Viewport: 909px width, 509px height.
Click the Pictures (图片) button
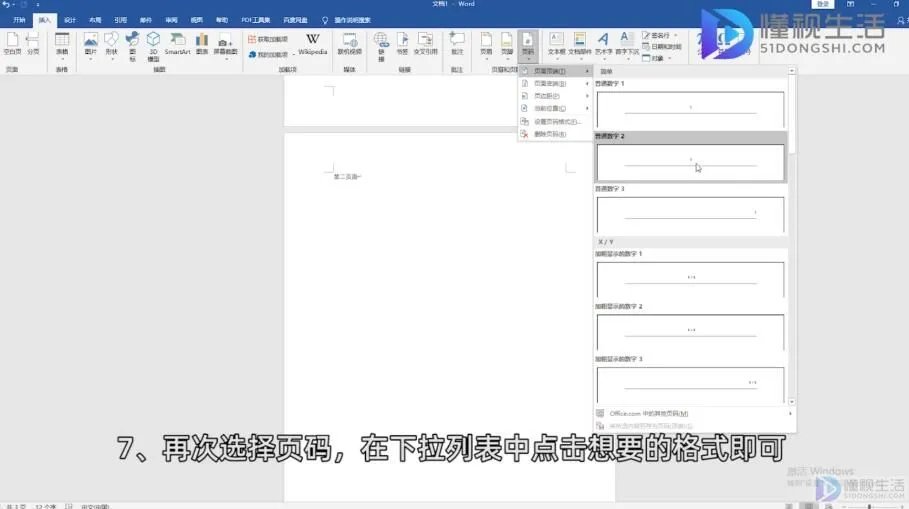90,46
